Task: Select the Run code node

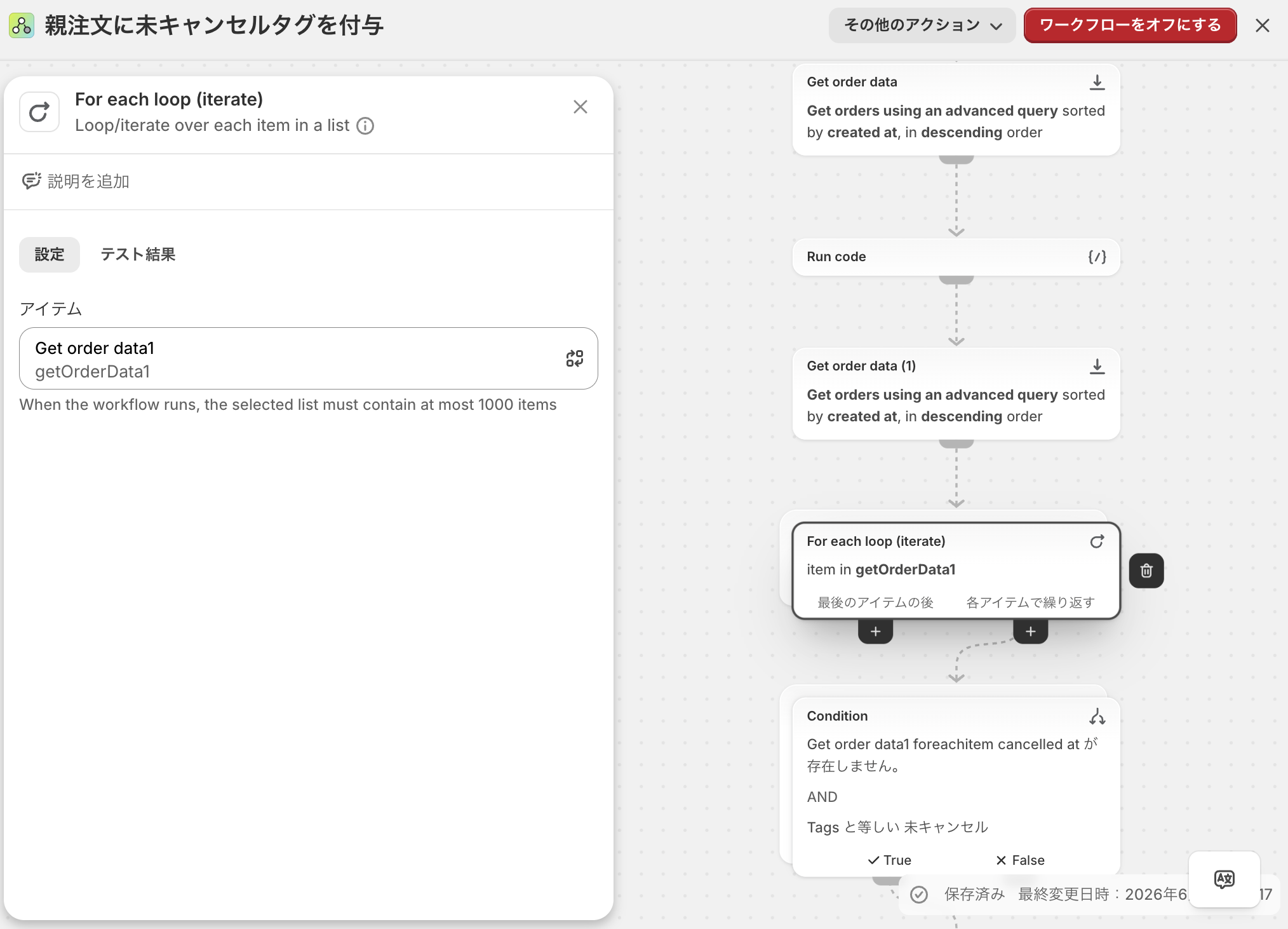Action: point(956,257)
